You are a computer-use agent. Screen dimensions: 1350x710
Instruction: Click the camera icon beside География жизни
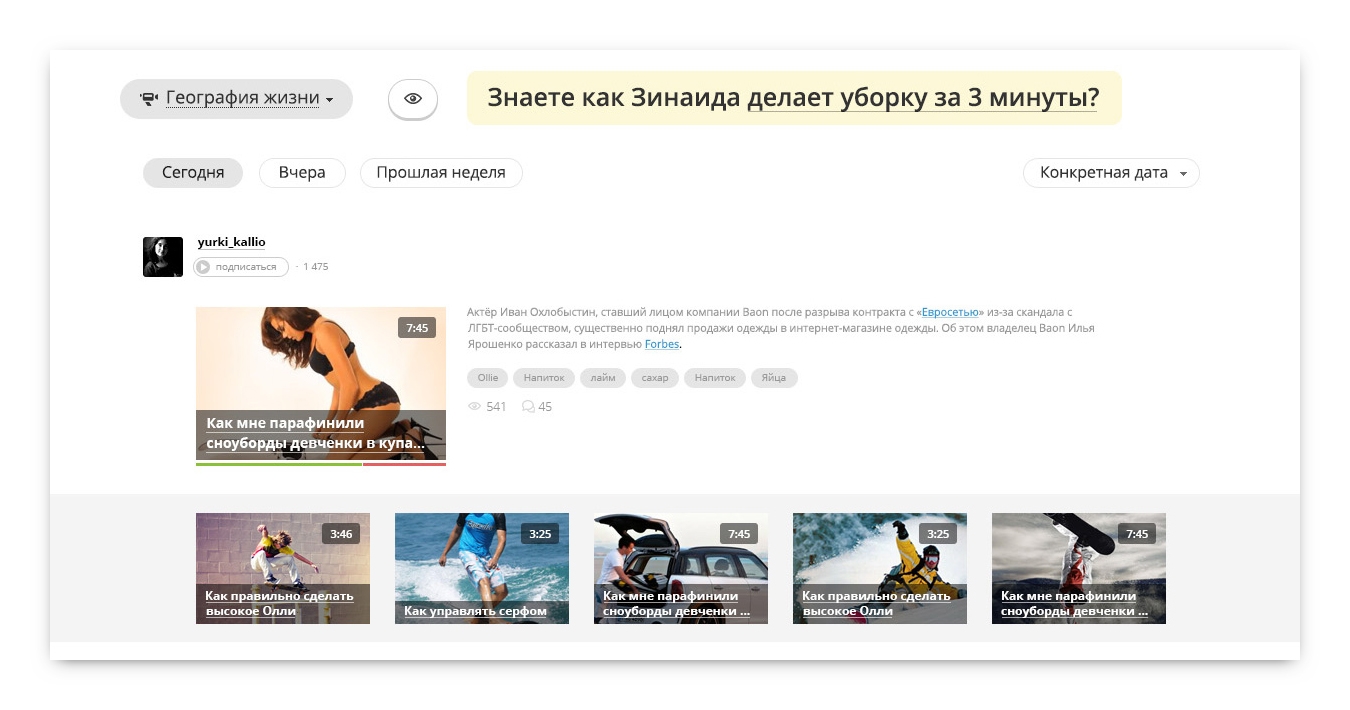pos(149,99)
